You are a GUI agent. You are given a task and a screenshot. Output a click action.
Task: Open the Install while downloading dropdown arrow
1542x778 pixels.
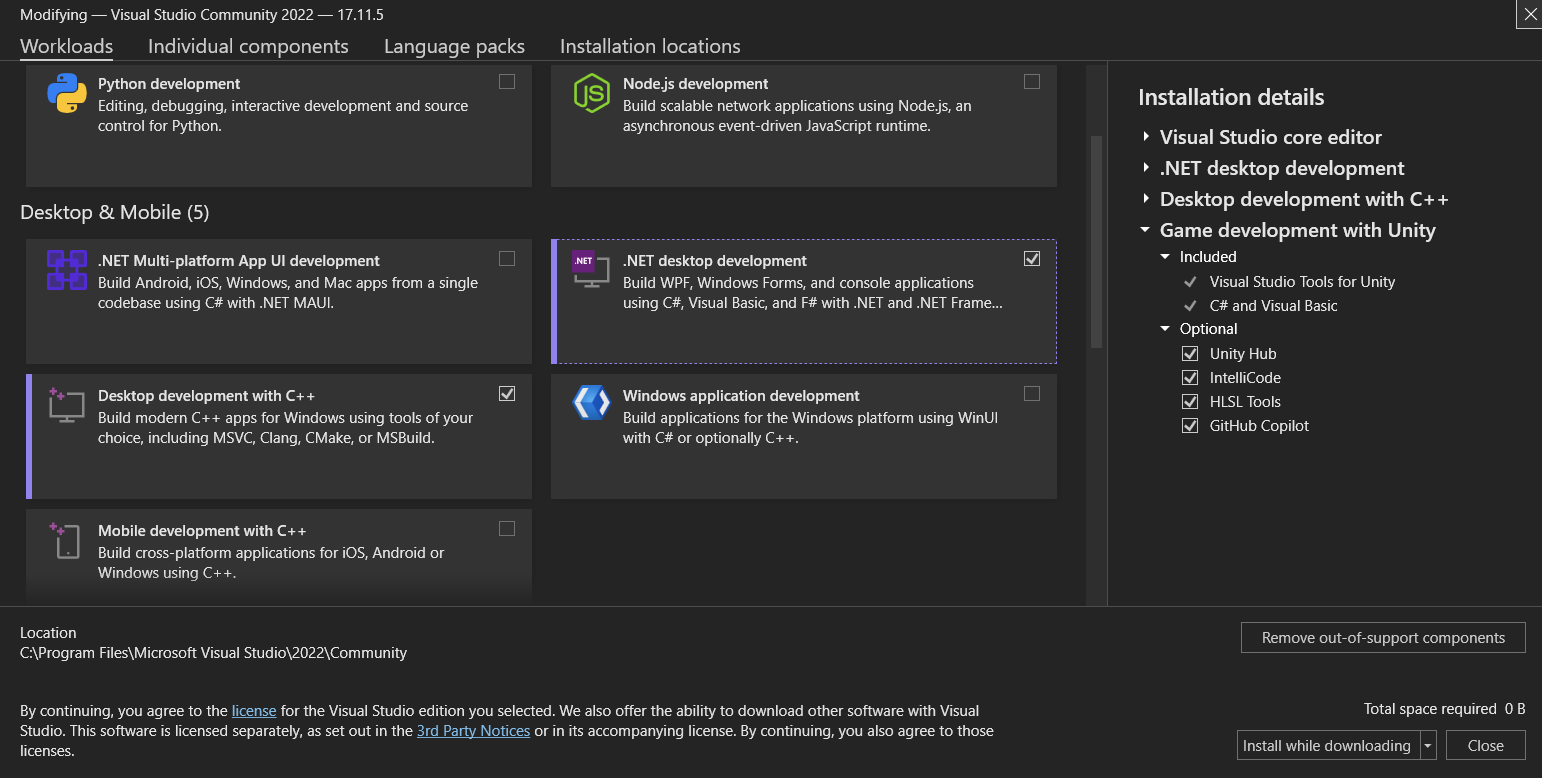point(1428,746)
